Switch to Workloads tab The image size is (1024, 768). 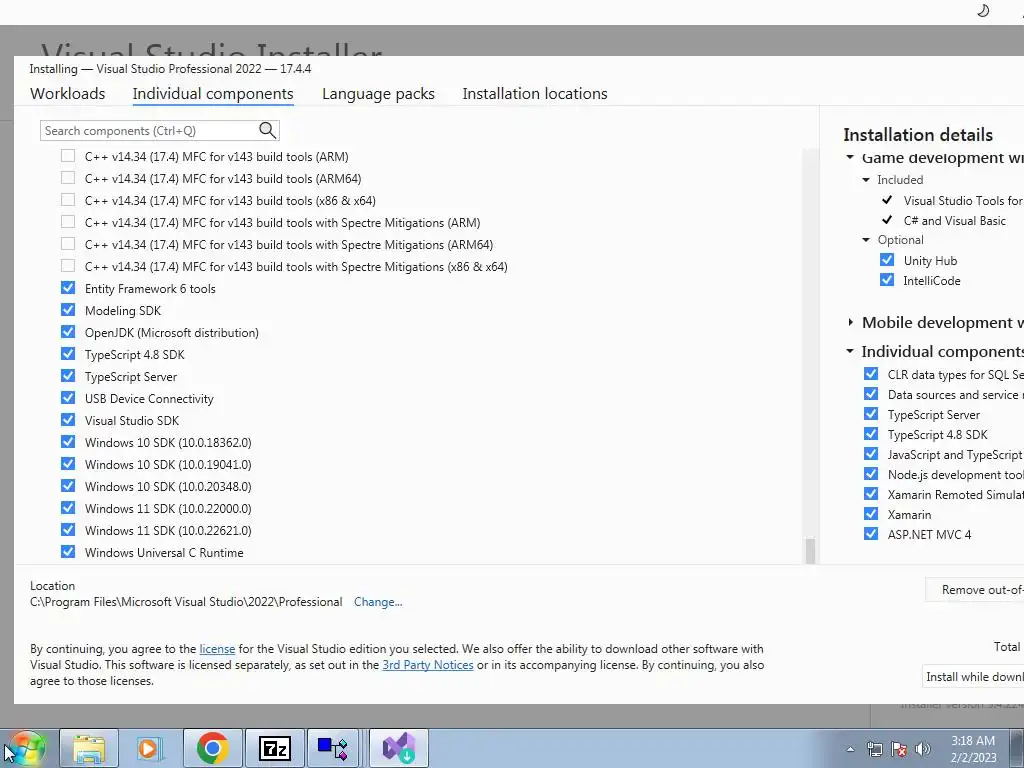[67, 93]
